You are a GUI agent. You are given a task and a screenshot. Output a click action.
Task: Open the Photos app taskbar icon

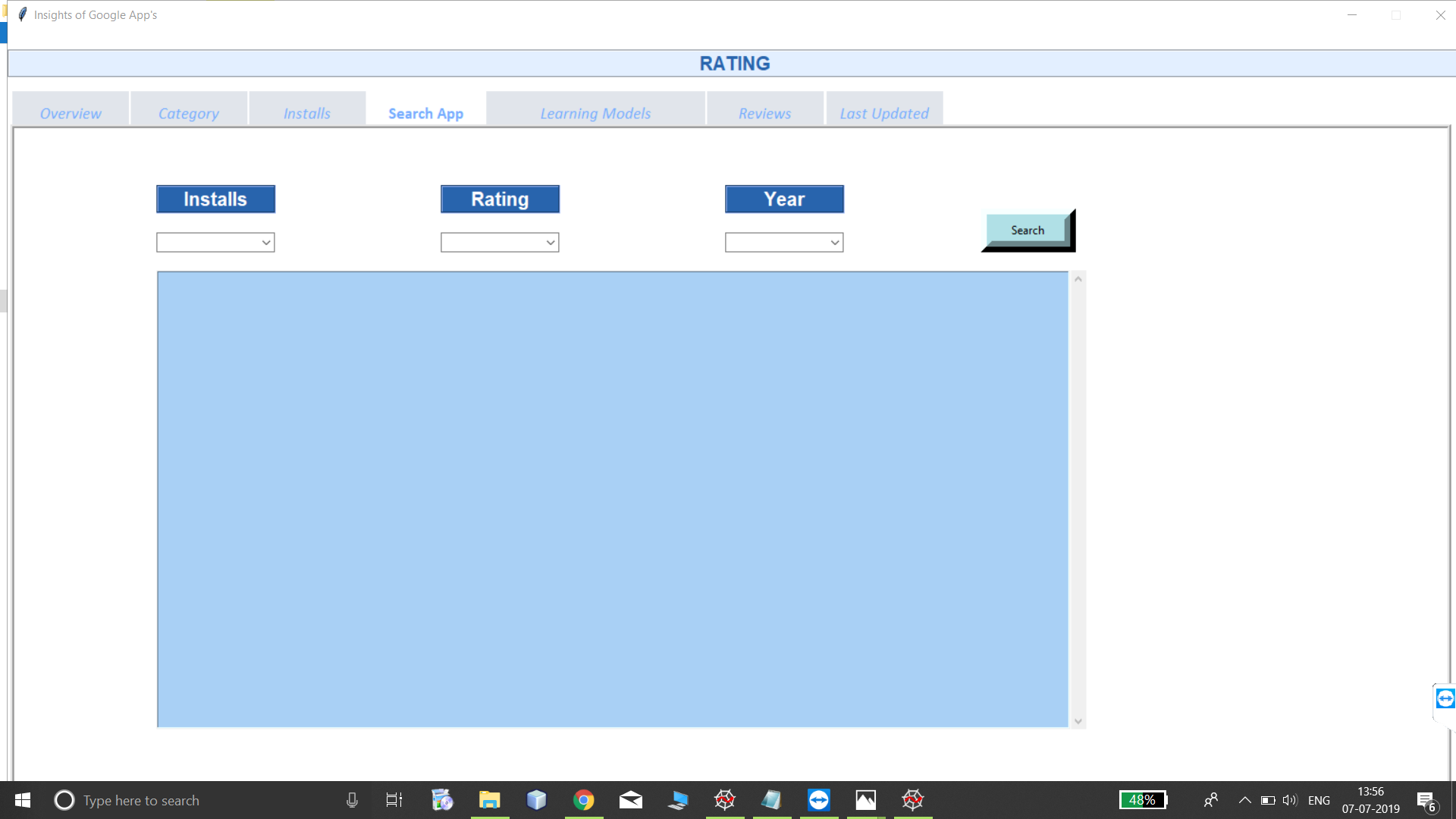(865, 800)
